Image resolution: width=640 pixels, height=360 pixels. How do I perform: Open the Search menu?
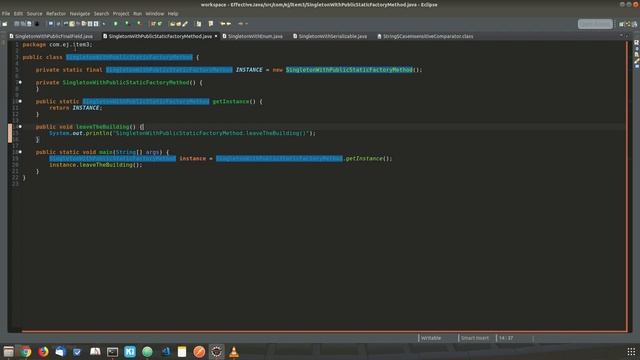click(101, 13)
